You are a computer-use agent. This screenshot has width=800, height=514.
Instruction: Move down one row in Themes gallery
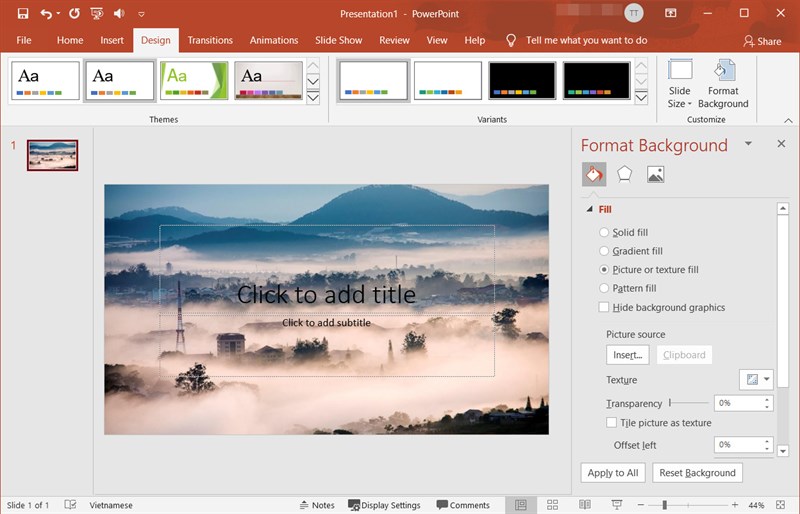click(x=313, y=81)
